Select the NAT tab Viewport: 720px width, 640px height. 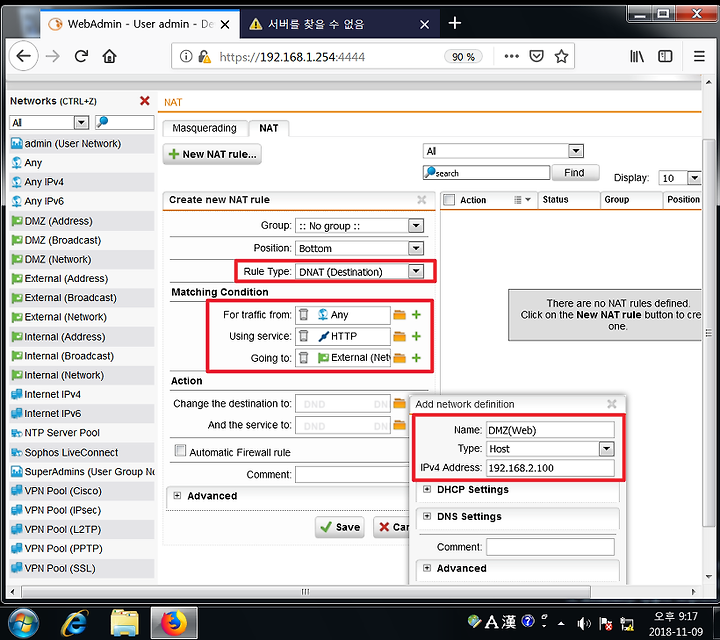tap(269, 128)
